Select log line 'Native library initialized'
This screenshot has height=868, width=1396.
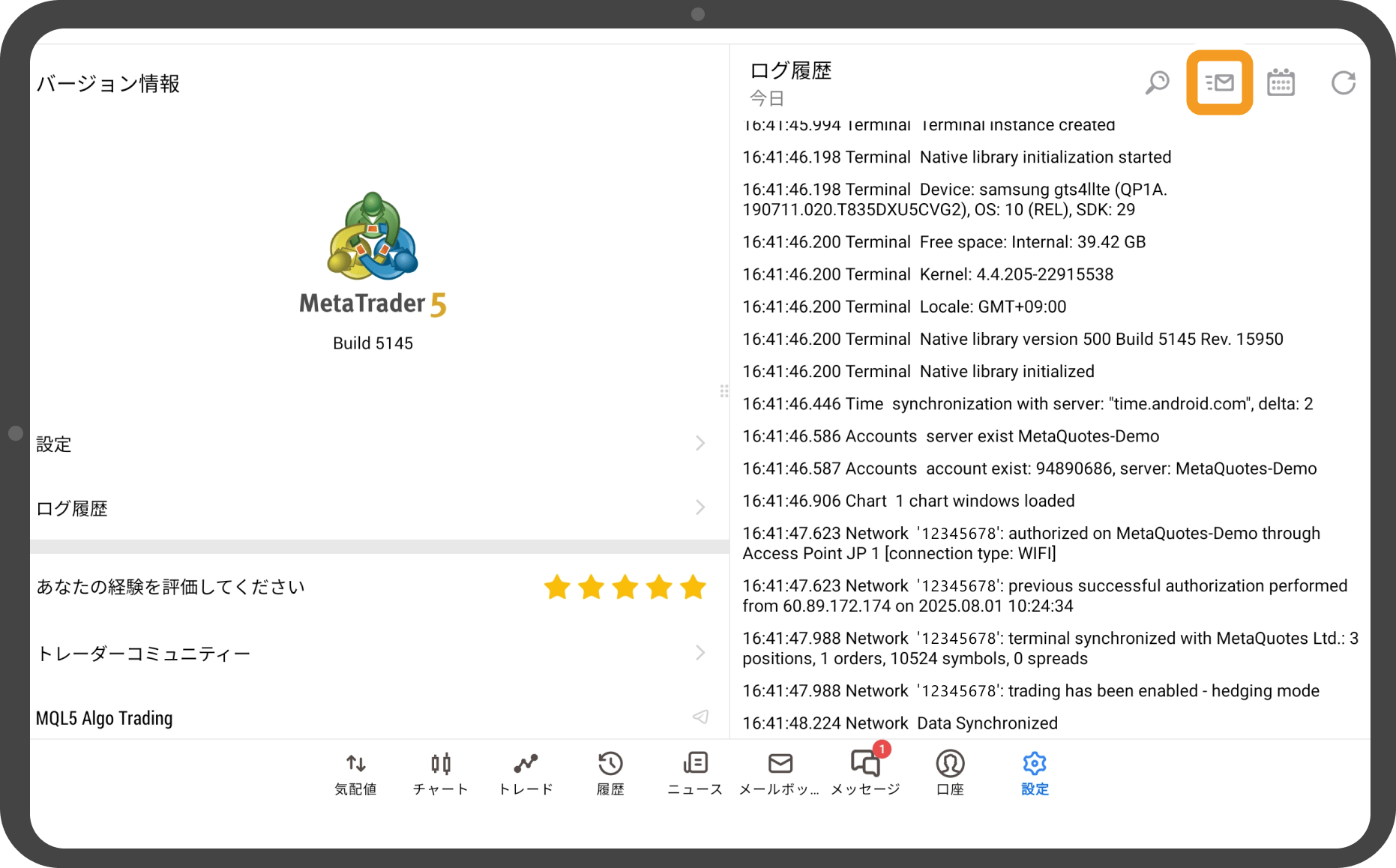click(918, 371)
